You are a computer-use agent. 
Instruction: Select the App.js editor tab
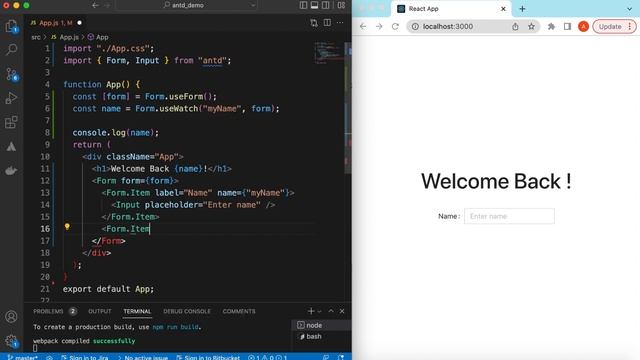coord(56,23)
